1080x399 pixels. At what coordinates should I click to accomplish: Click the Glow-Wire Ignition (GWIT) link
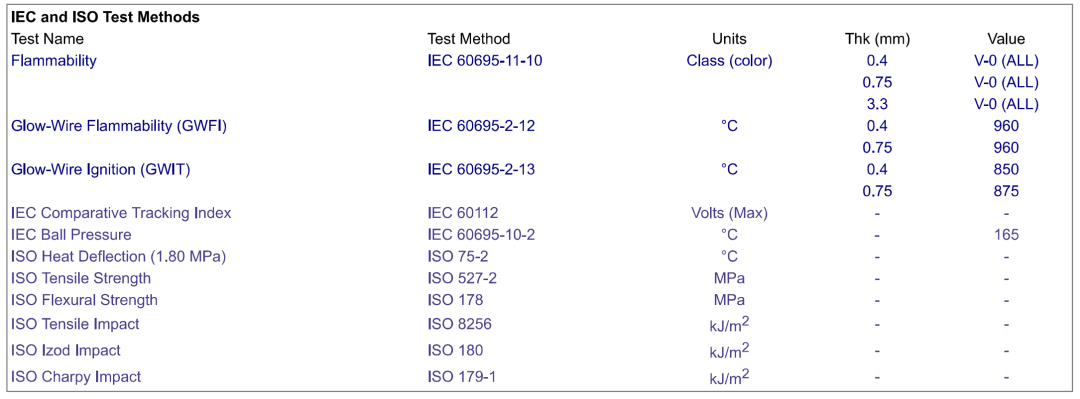click(x=101, y=170)
